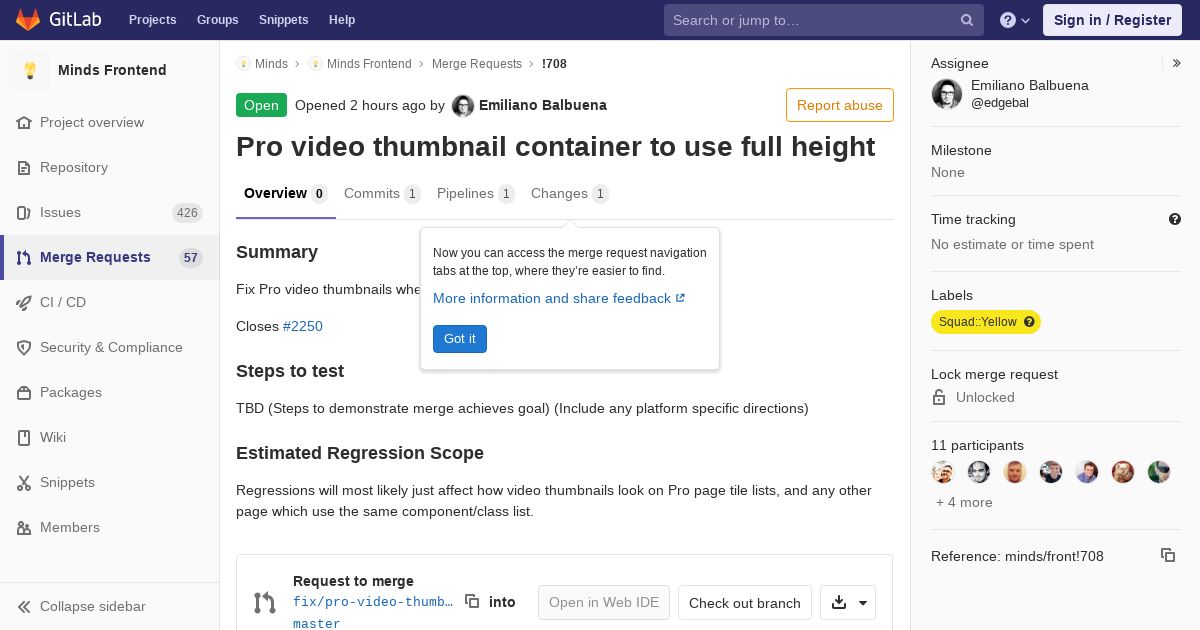The width and height of the screenshot is (1200, 630).
Task: Click the Collapse sidebar double-chevron icon
Action: pyautogui.click(x=24, y=606)
